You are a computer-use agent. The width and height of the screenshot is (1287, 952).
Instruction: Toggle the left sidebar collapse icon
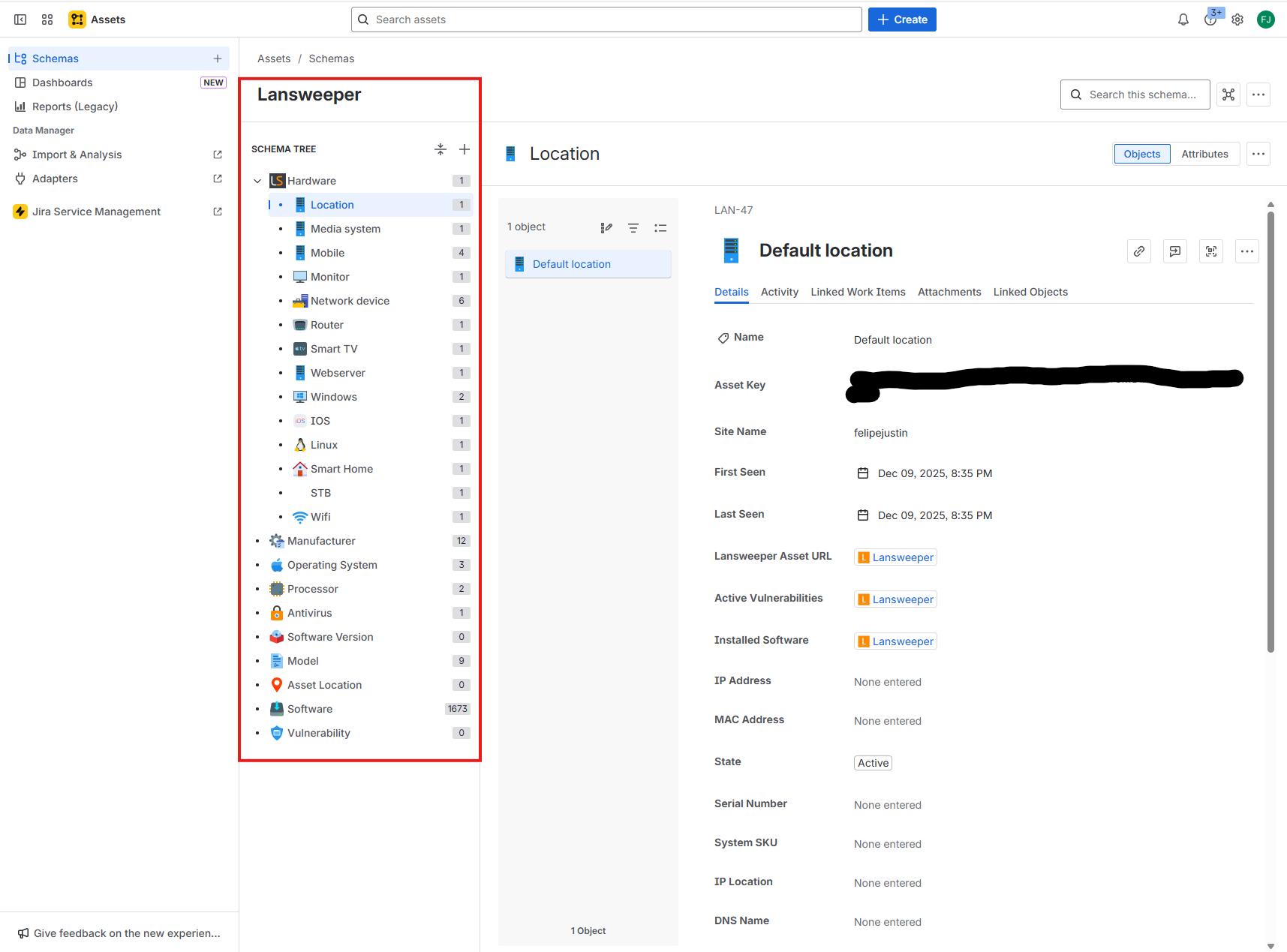pos(20,20)
